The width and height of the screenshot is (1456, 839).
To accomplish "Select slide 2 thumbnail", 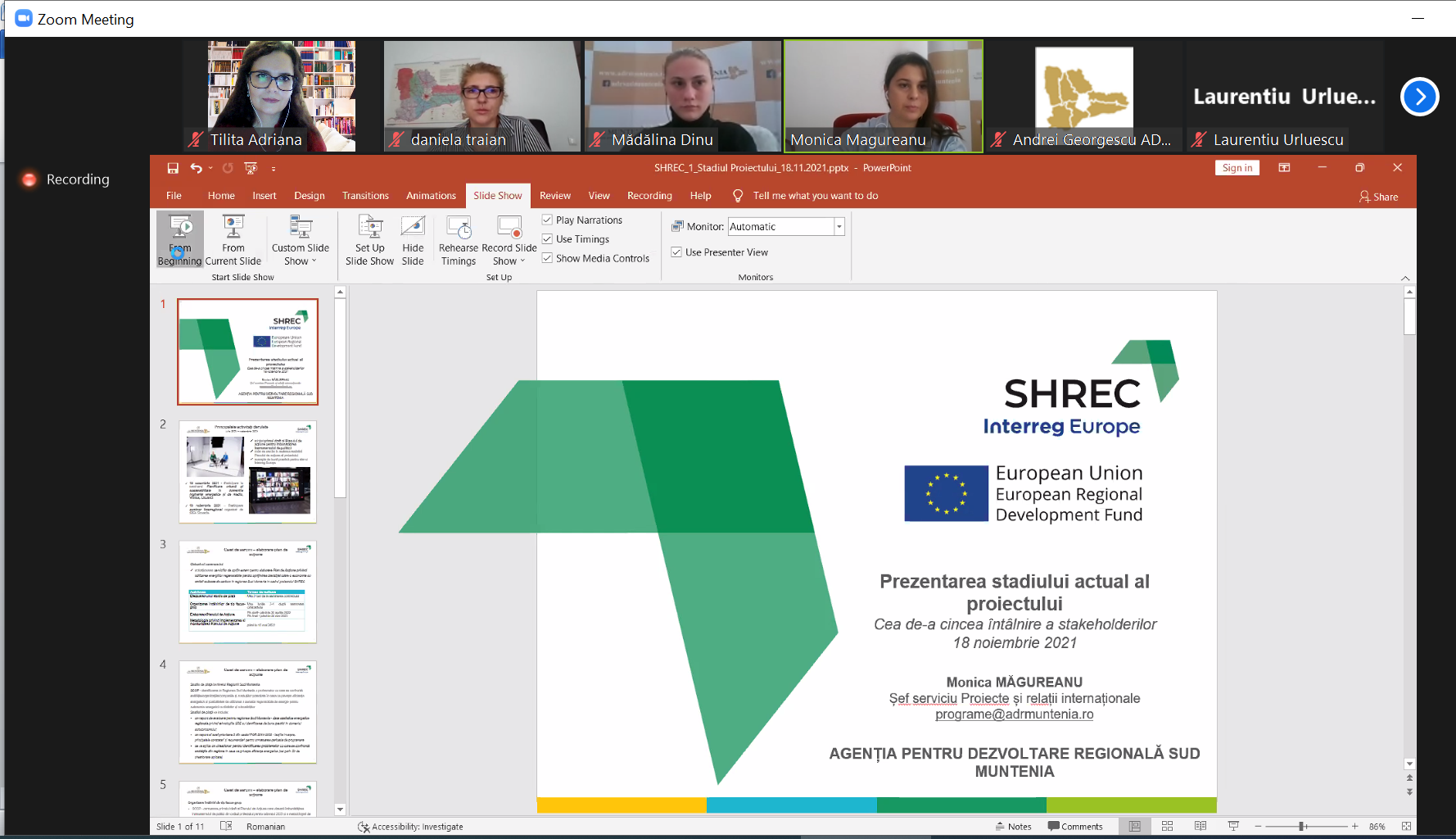I will (247, 472).
